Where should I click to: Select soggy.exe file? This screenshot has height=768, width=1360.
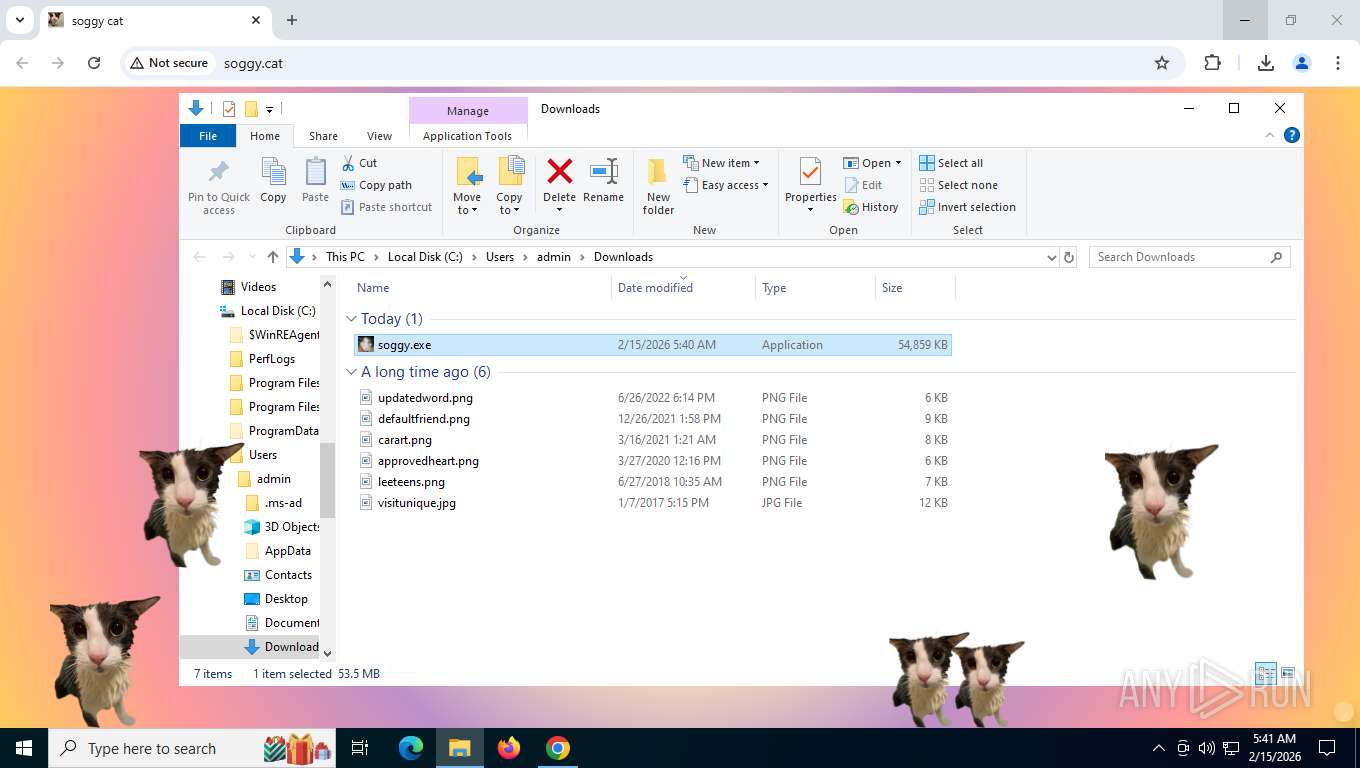pyautogui.click(x=653, y=345)
